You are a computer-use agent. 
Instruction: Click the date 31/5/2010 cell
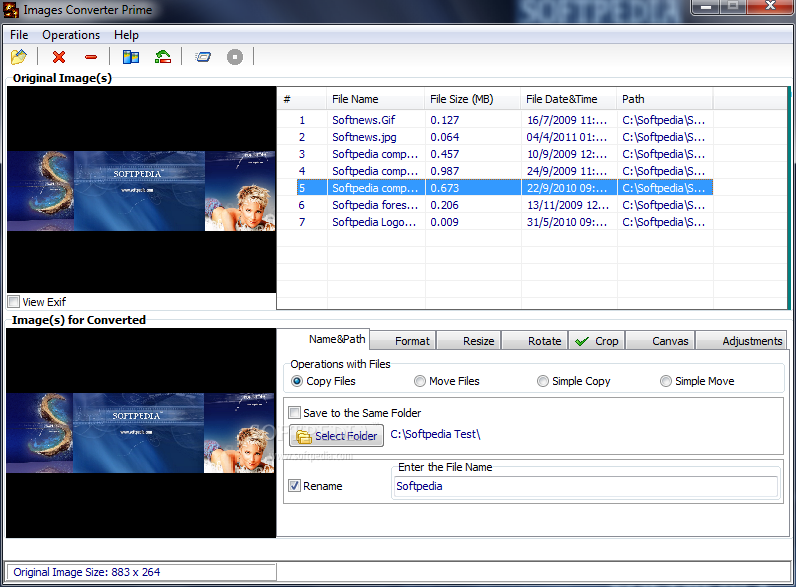[x=567, y=222]
